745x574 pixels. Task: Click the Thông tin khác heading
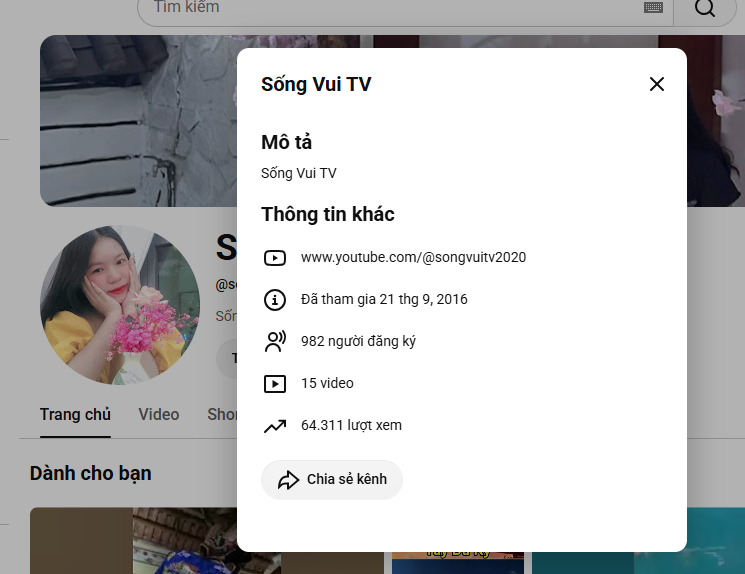pos(327,214)
